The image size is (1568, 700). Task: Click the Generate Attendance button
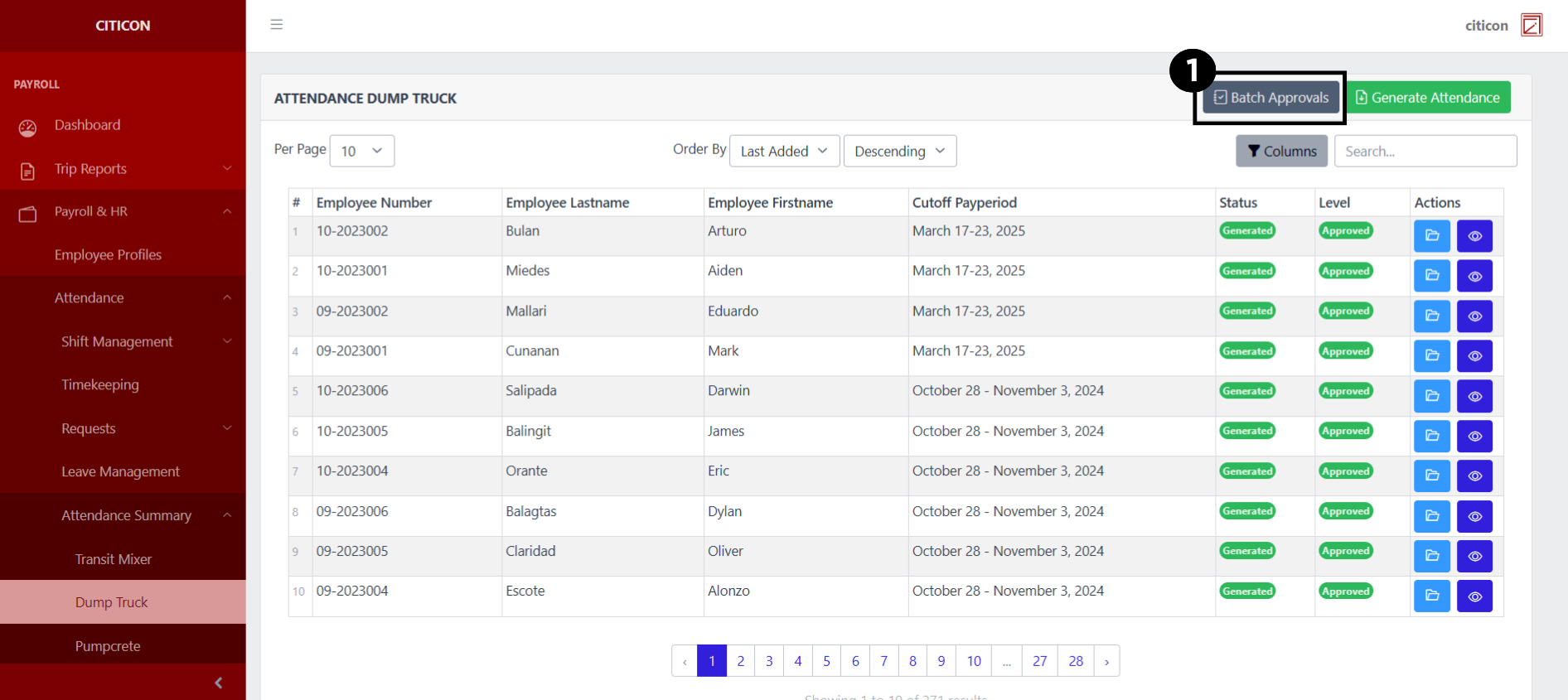tap(1427, 98)
